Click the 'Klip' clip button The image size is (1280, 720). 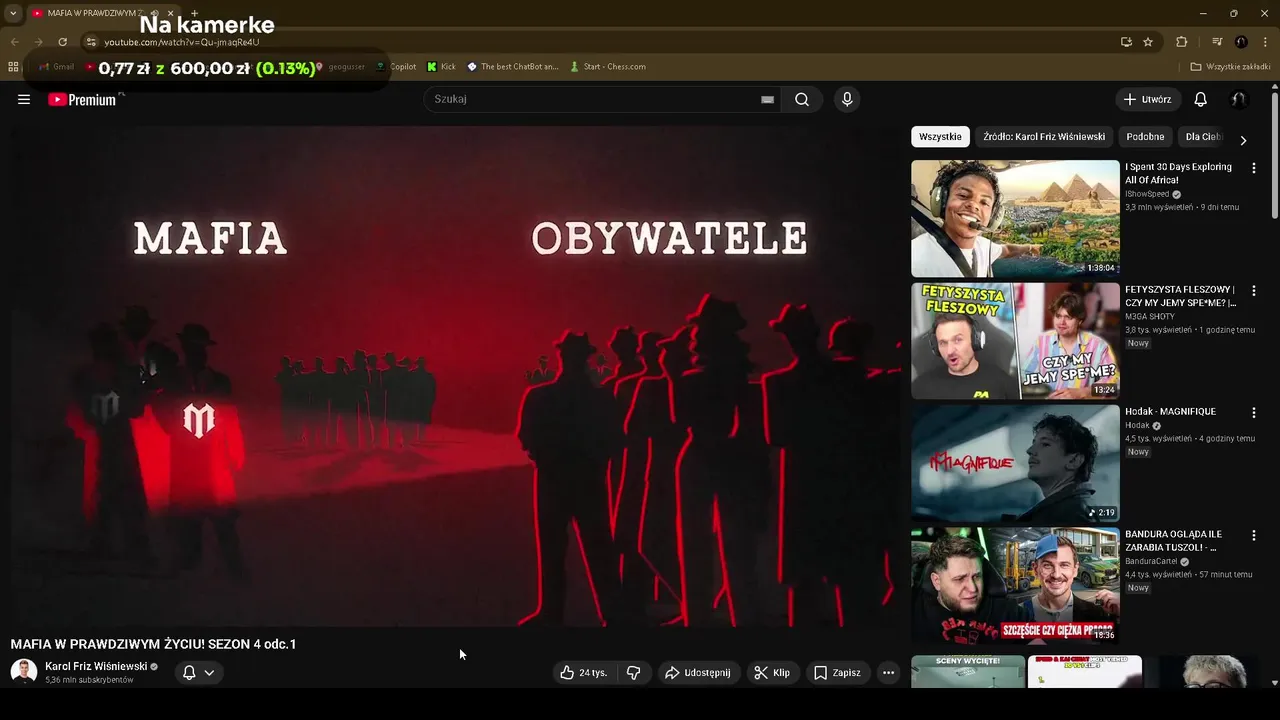click(772, 673)
